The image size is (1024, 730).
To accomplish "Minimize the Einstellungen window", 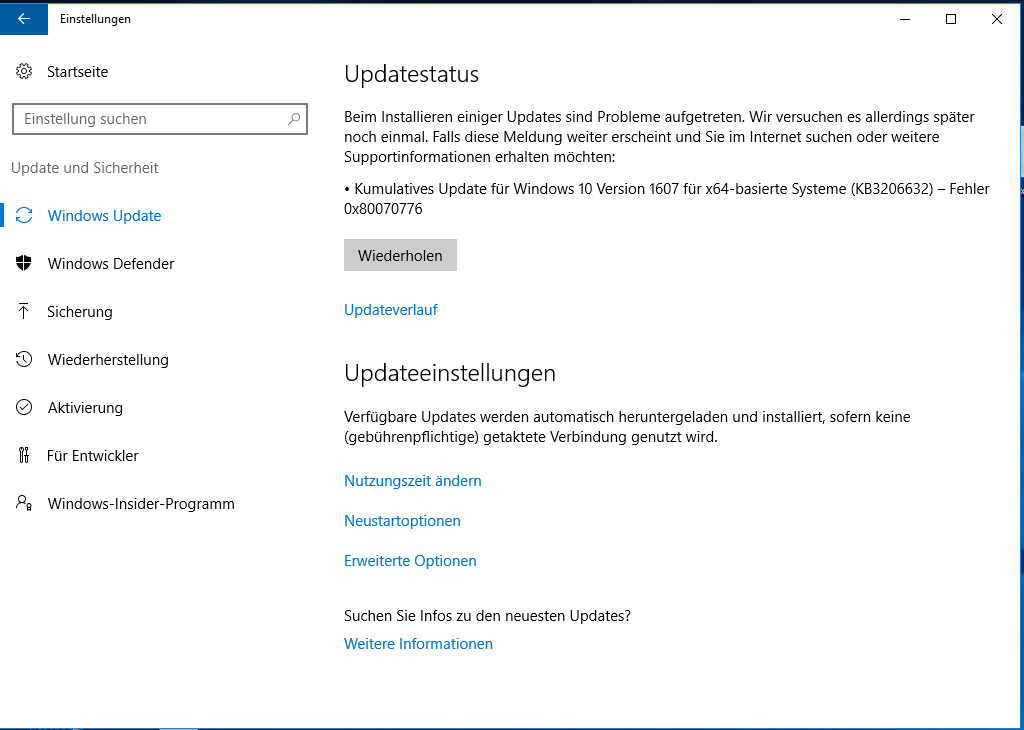I will (x=905, y=19).
